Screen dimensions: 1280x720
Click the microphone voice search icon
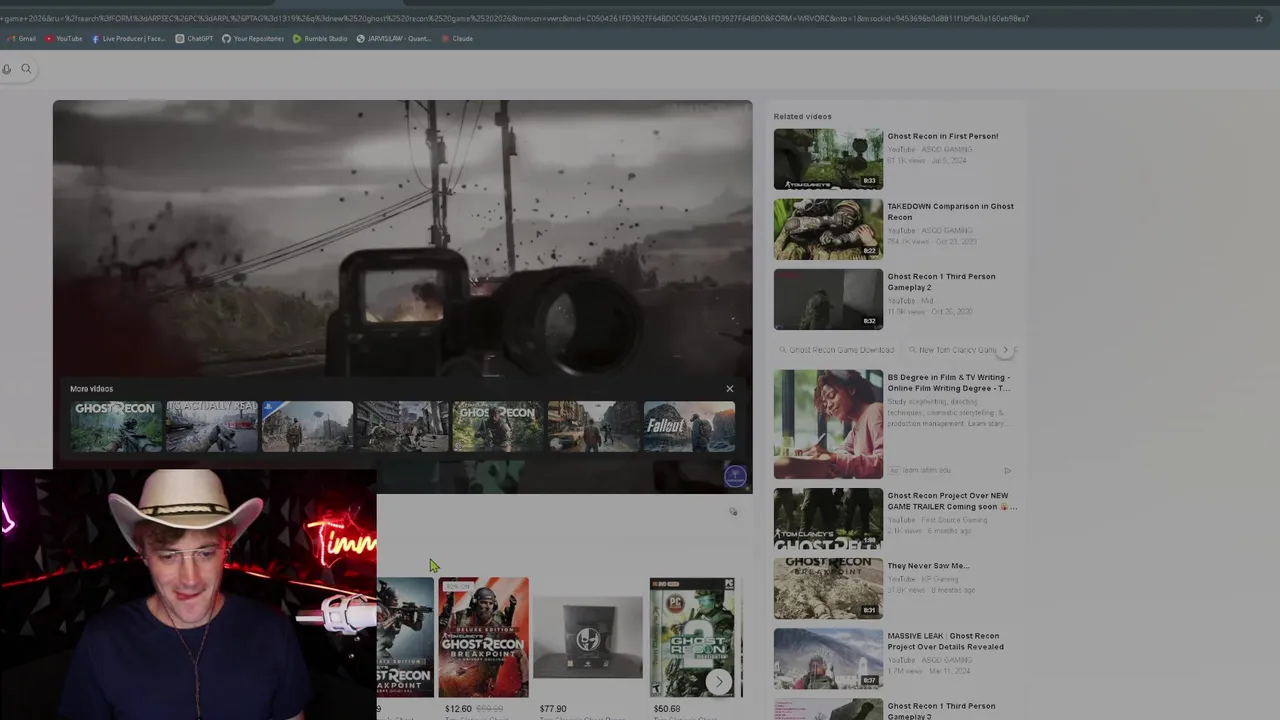(x=7, y=69)
